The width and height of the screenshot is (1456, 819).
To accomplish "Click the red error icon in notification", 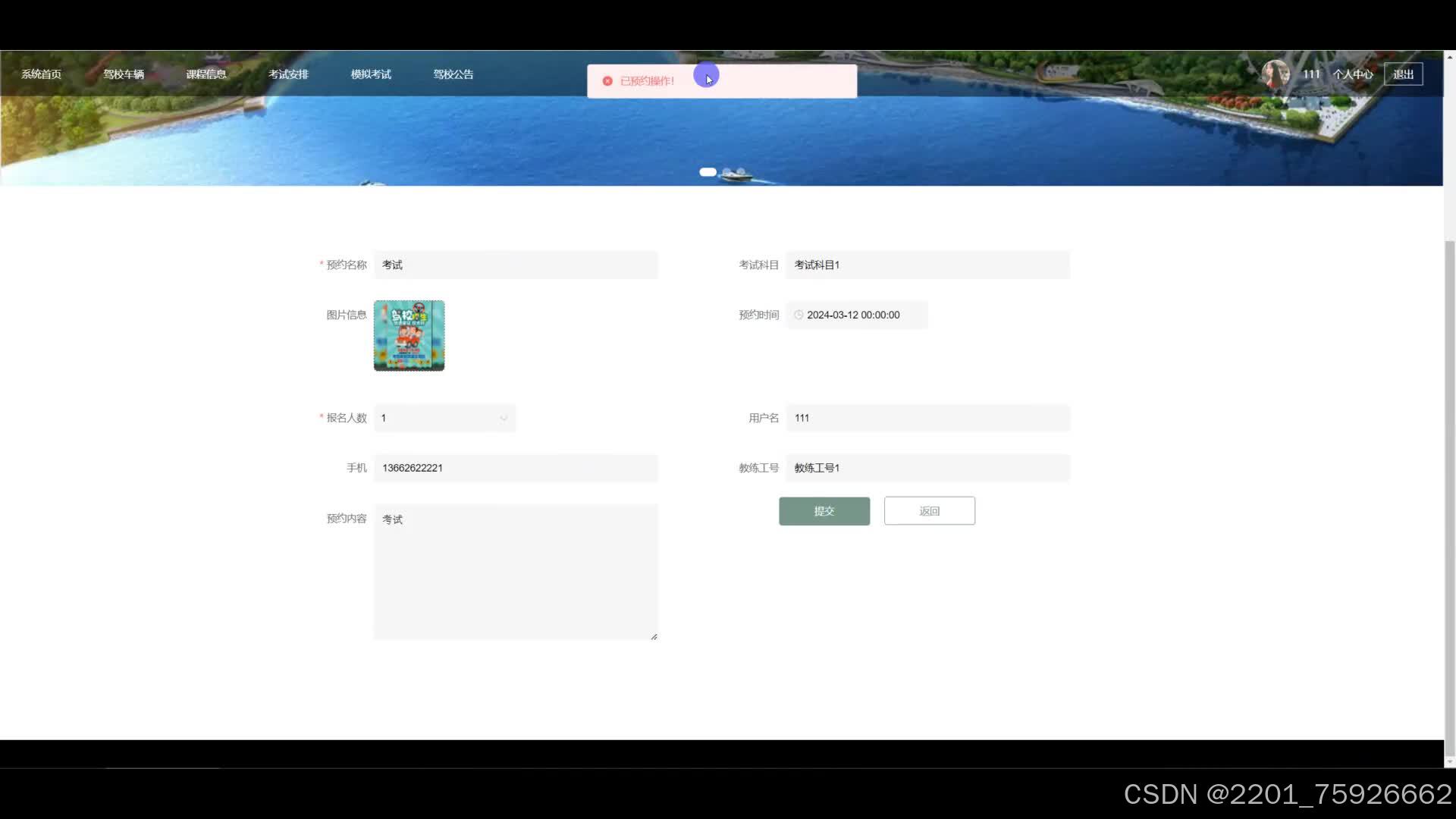I will click(x=607, y=81).
